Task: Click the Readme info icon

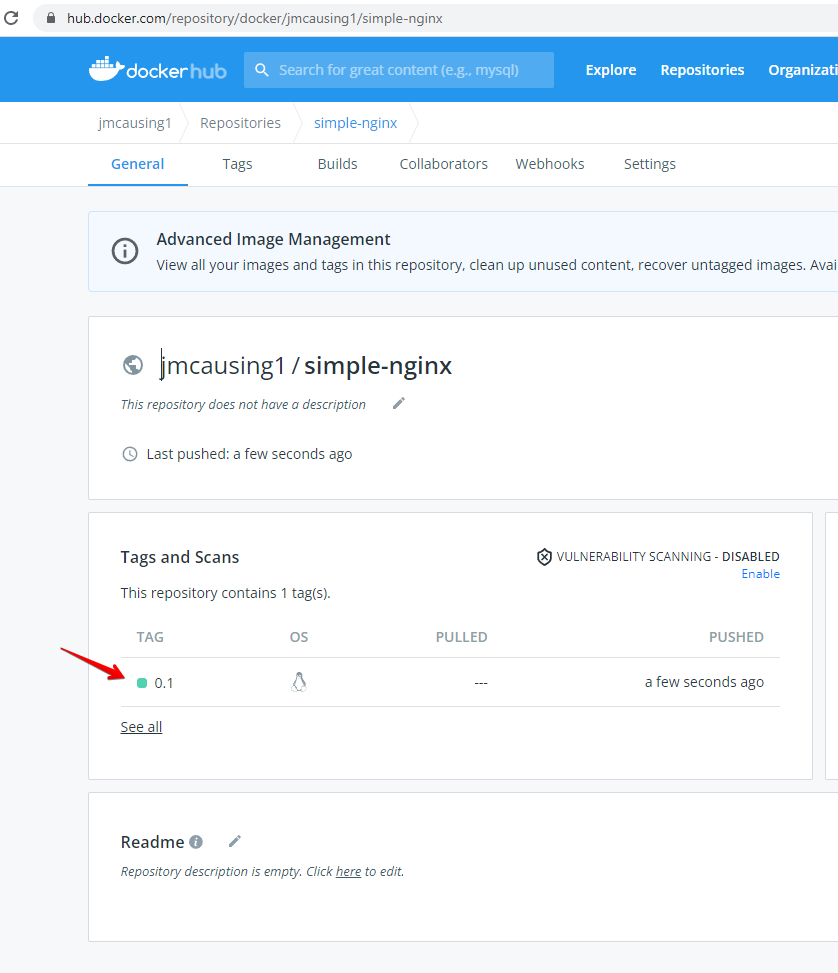Action: click(196, 842)
